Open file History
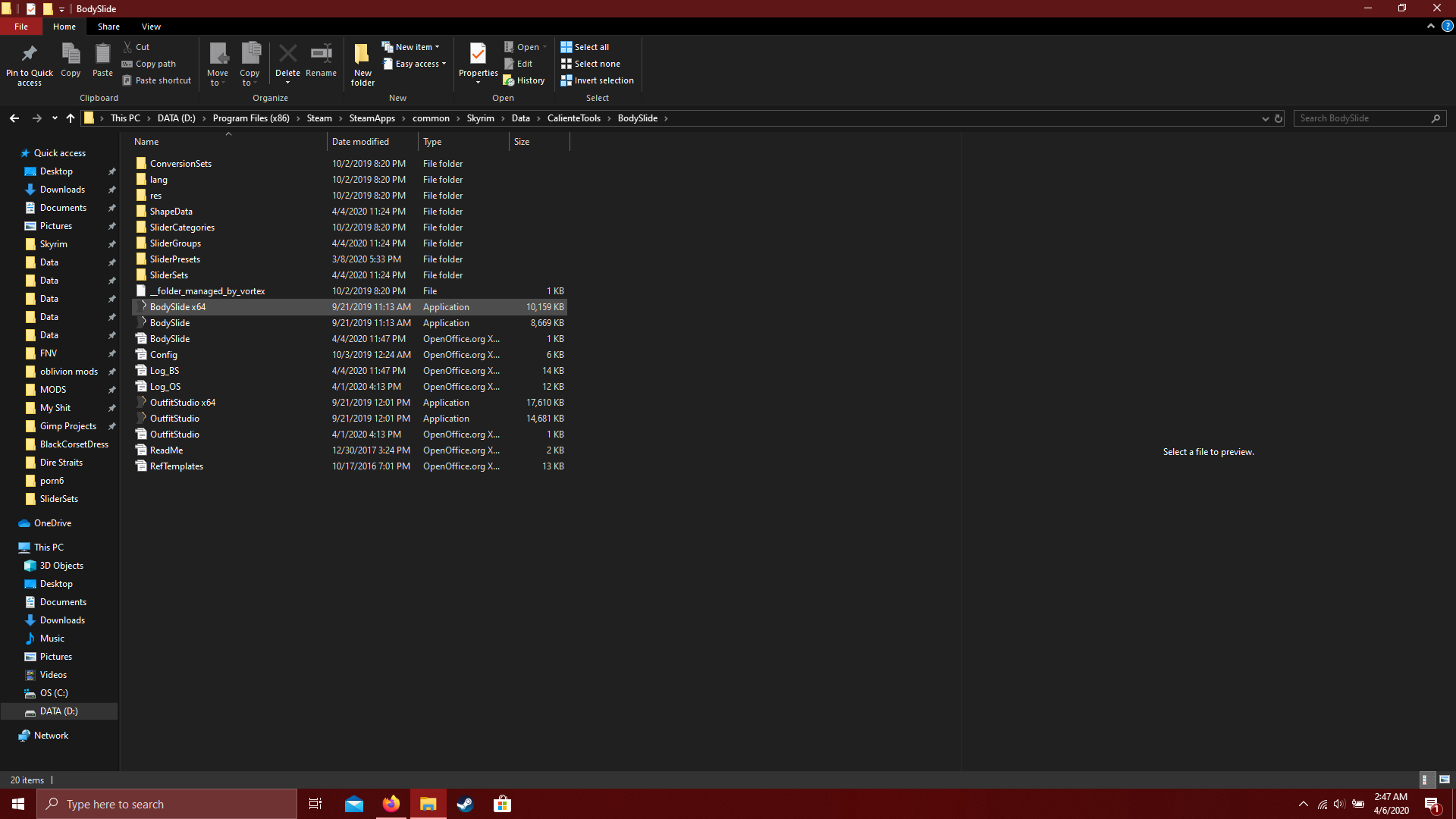The height and width of the screenshot is (819, 1456). [x=524, y=80]
